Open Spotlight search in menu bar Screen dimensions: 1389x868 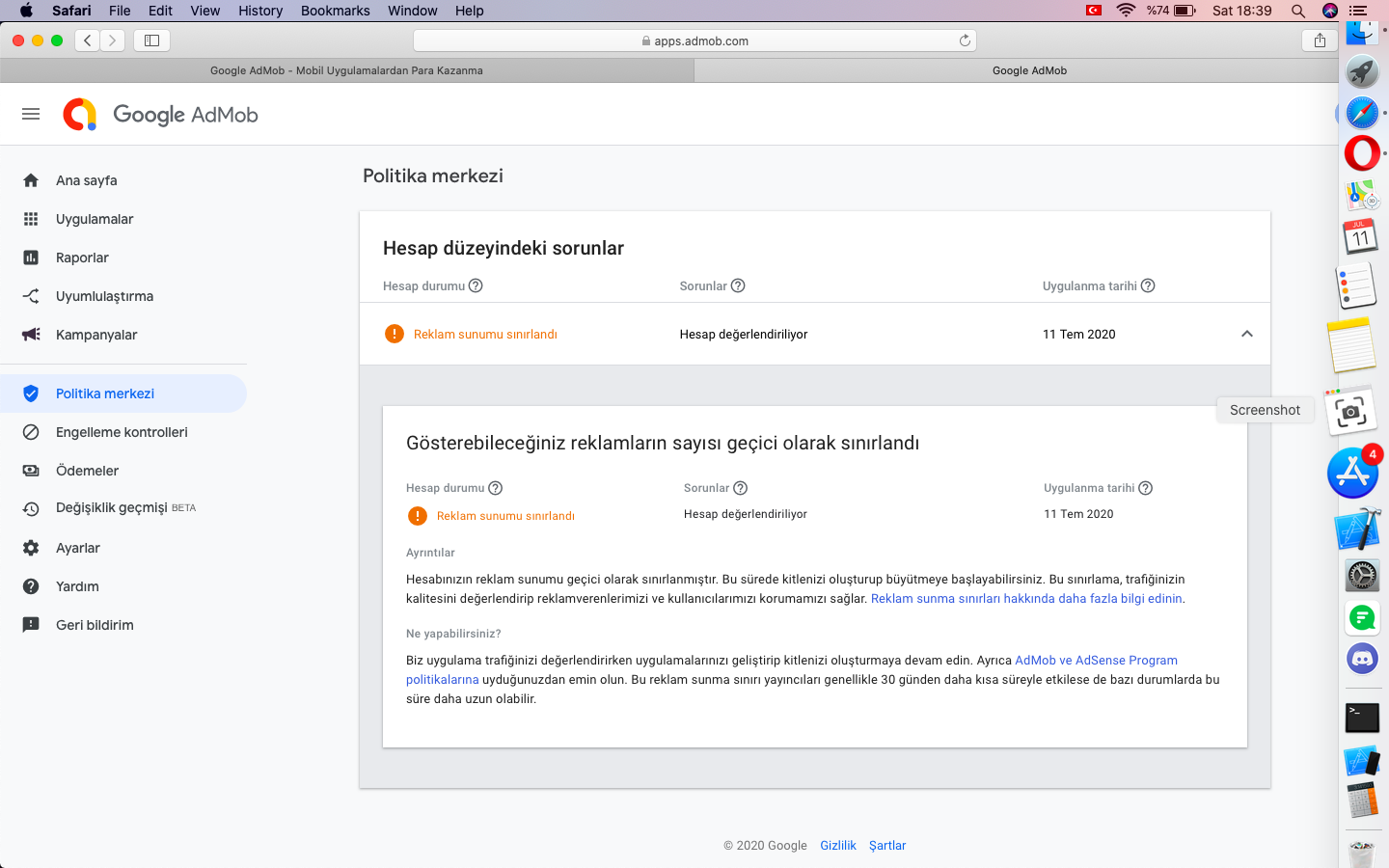[x=1298, y=11]
